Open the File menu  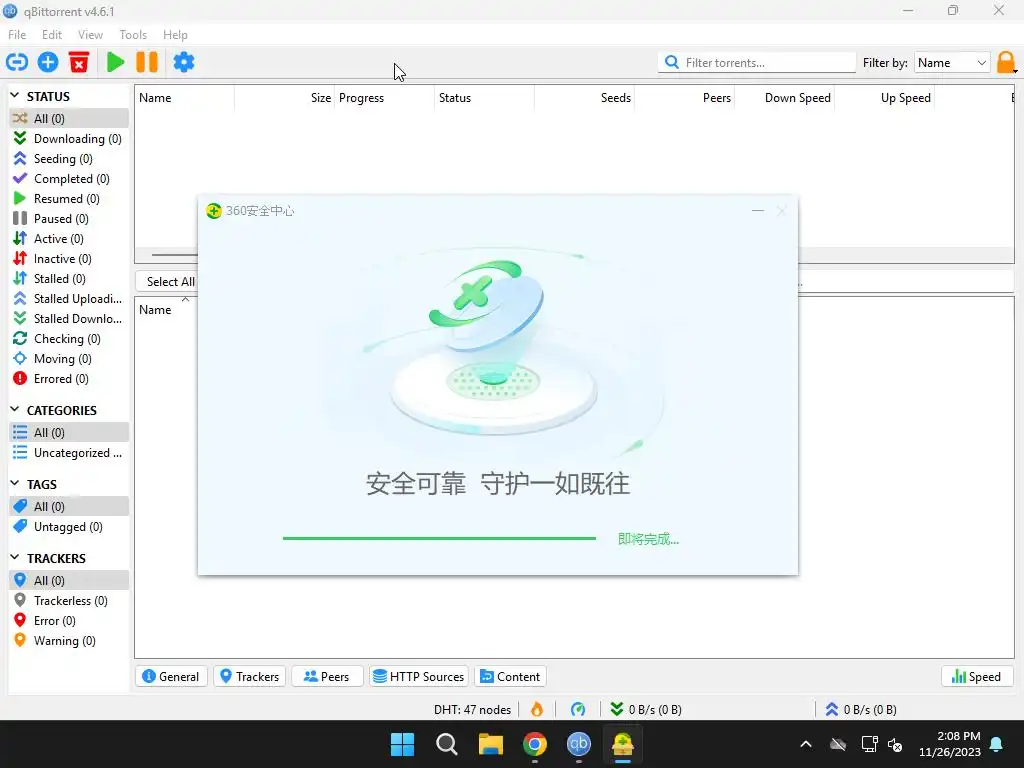click(x=17, y=35)
